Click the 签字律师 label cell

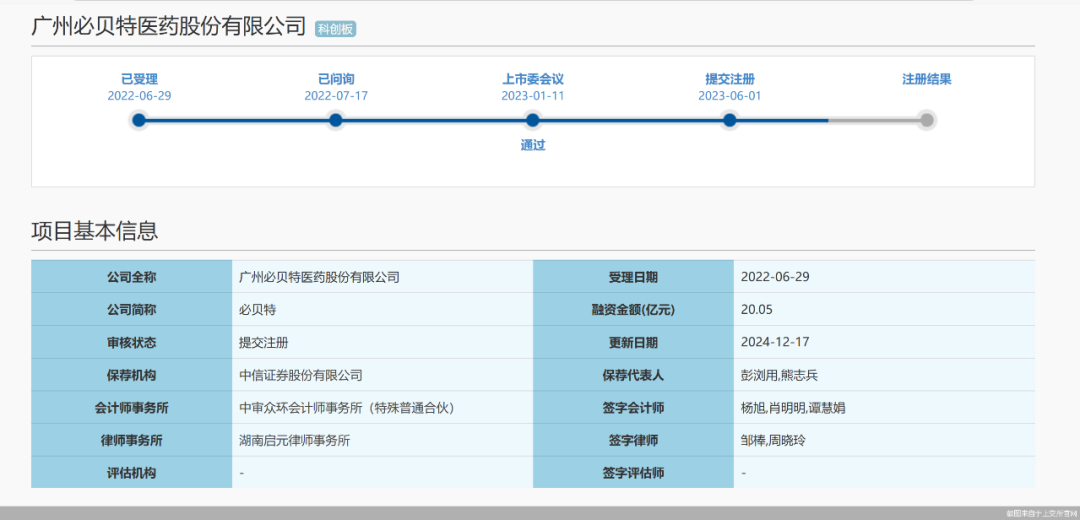[x=634, y=441]
